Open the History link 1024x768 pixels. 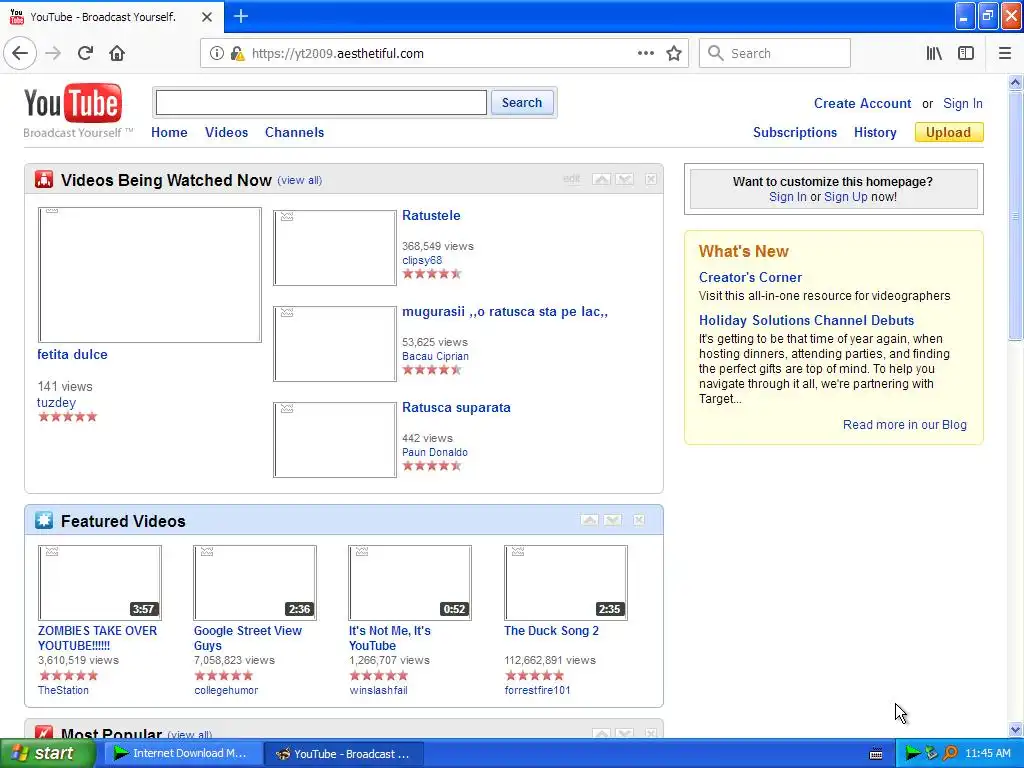point(875,133)
